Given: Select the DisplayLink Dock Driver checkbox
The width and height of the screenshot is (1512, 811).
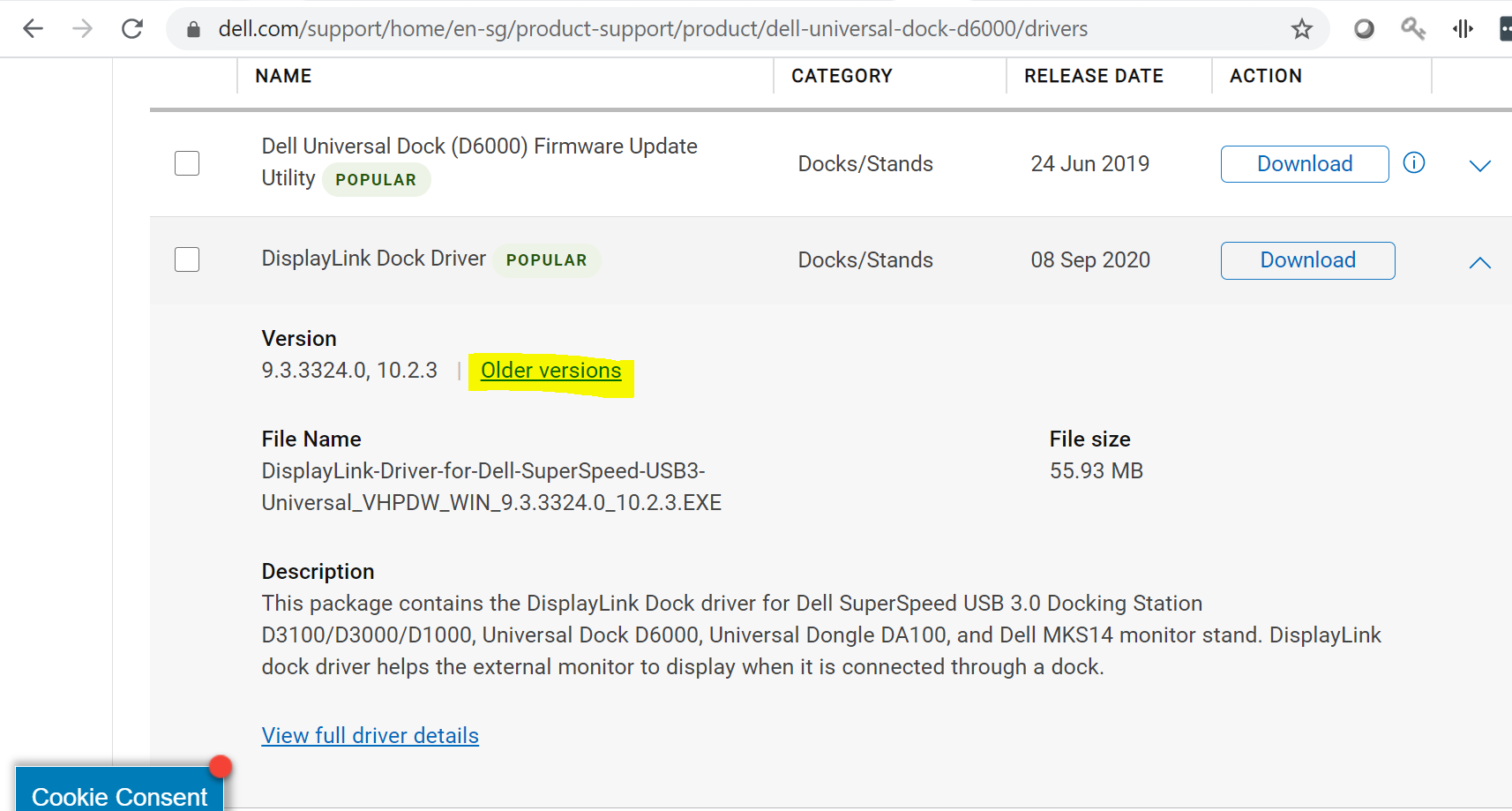Looking at the screenshot, I should coord(187,259).
